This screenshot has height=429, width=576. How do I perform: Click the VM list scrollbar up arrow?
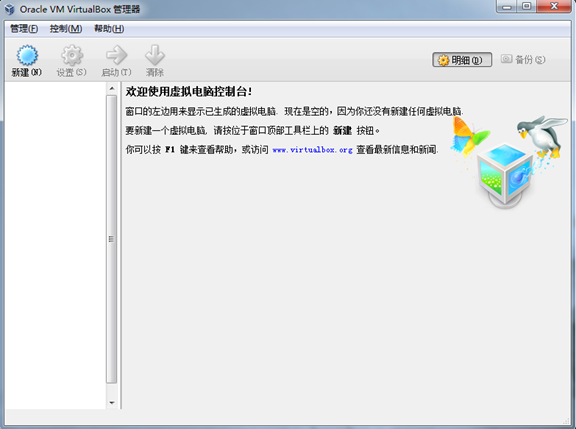(x=112, y=89)
